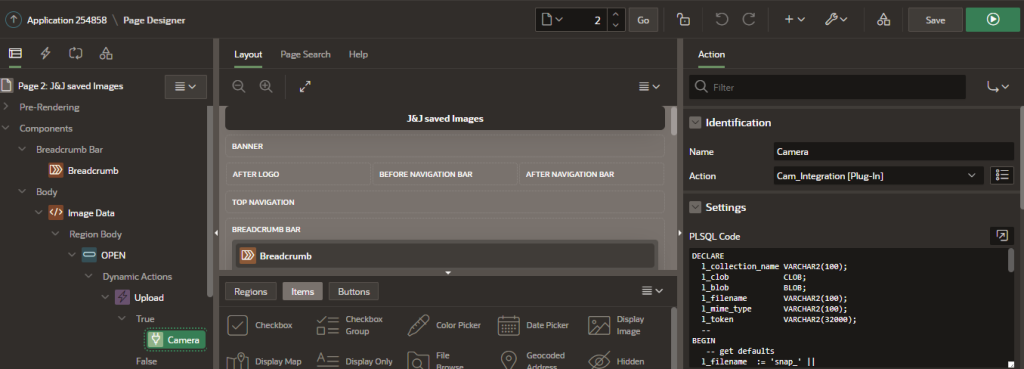
Task: Run the page with the green play button
Action: click(992, 20)
